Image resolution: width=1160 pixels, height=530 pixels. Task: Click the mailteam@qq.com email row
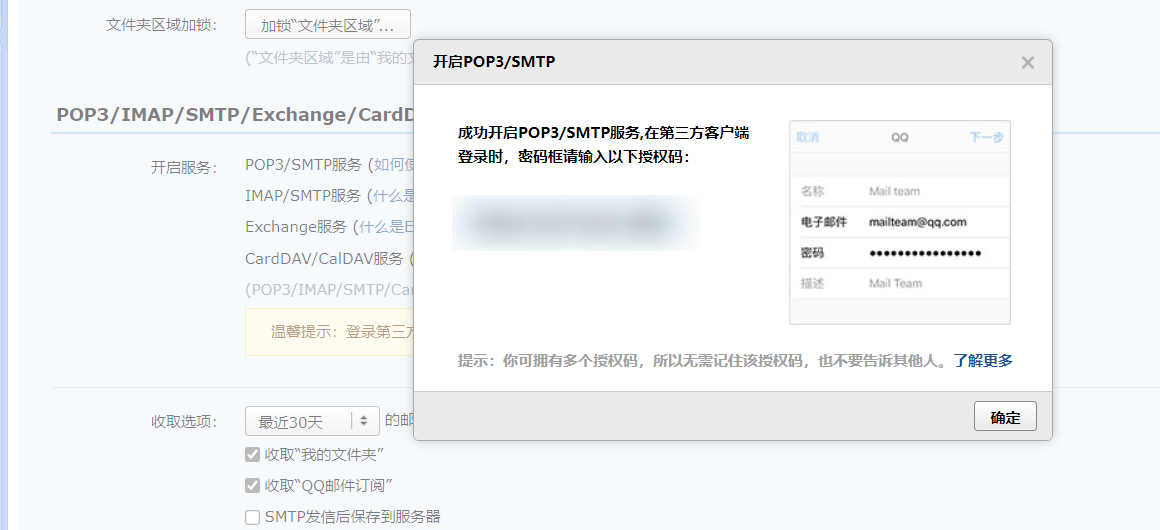[x=899, y=222]
